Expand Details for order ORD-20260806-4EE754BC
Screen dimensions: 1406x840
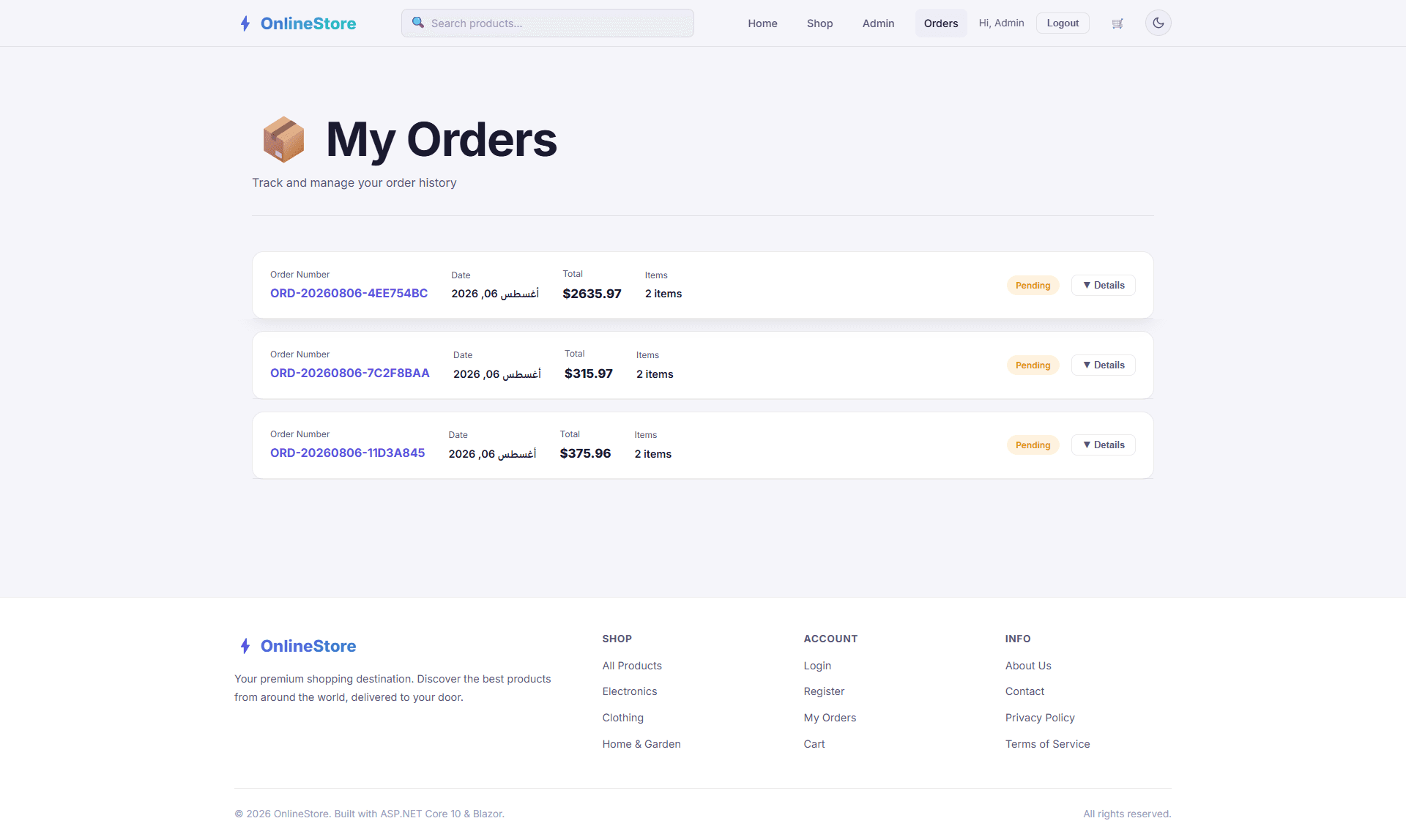1103,285
